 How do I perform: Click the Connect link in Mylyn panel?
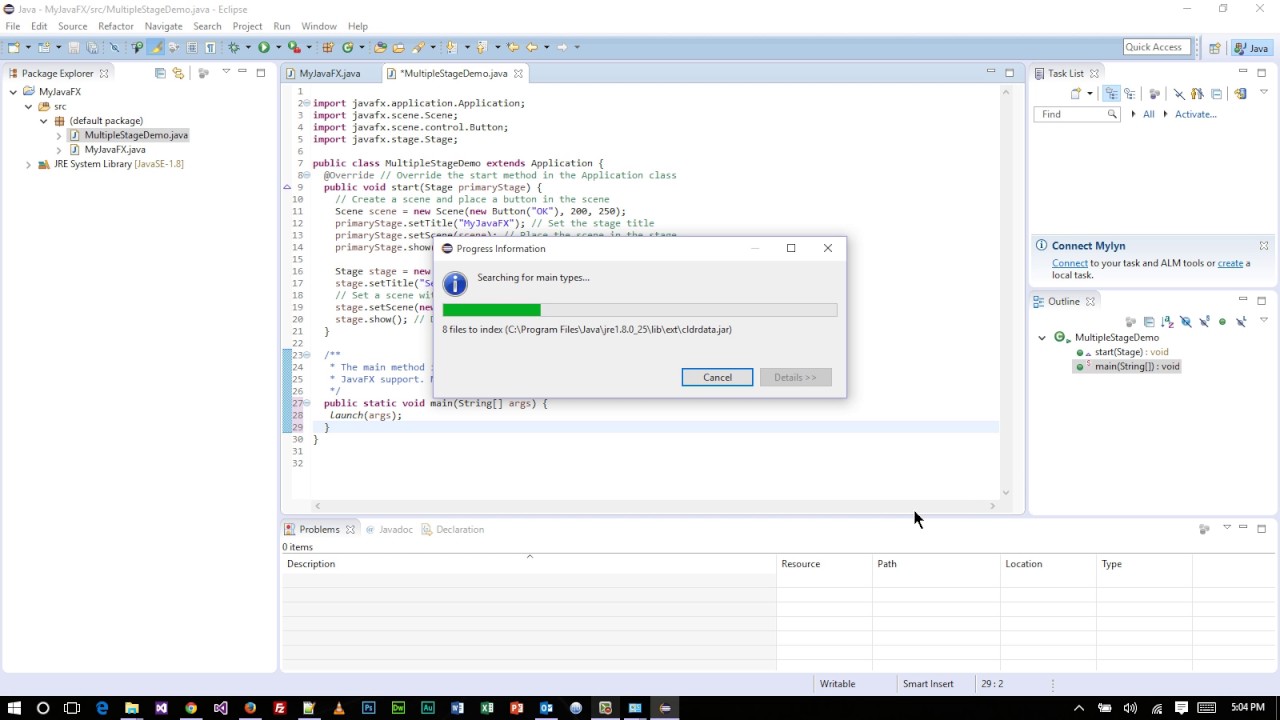(x=1069, y=263)
